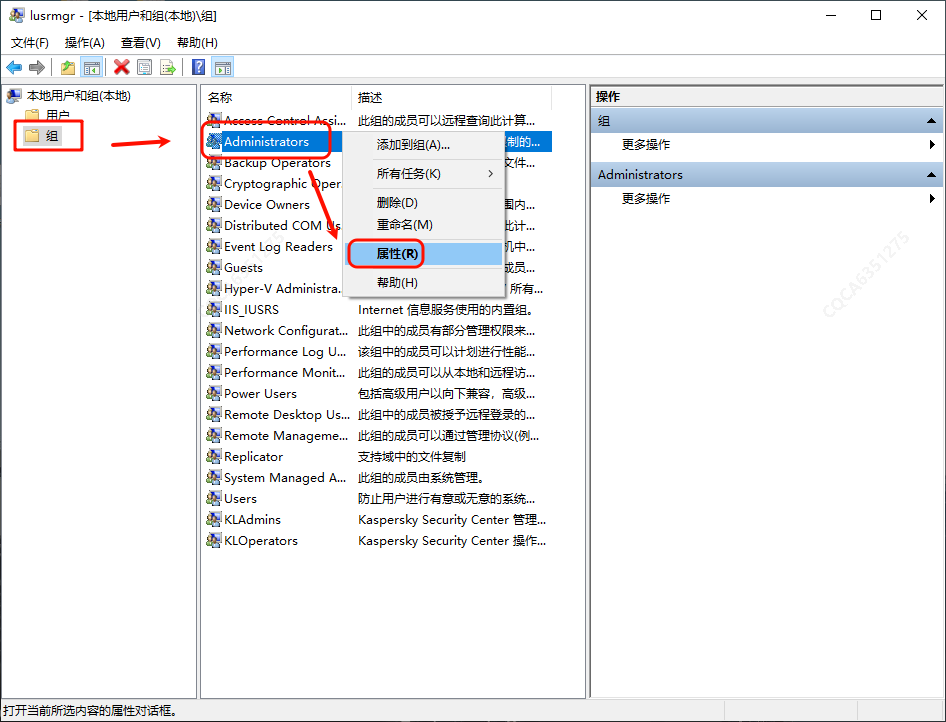Click the 名称 column header
This screenshot has height=722, width=946.
click(x=220, y=97)
